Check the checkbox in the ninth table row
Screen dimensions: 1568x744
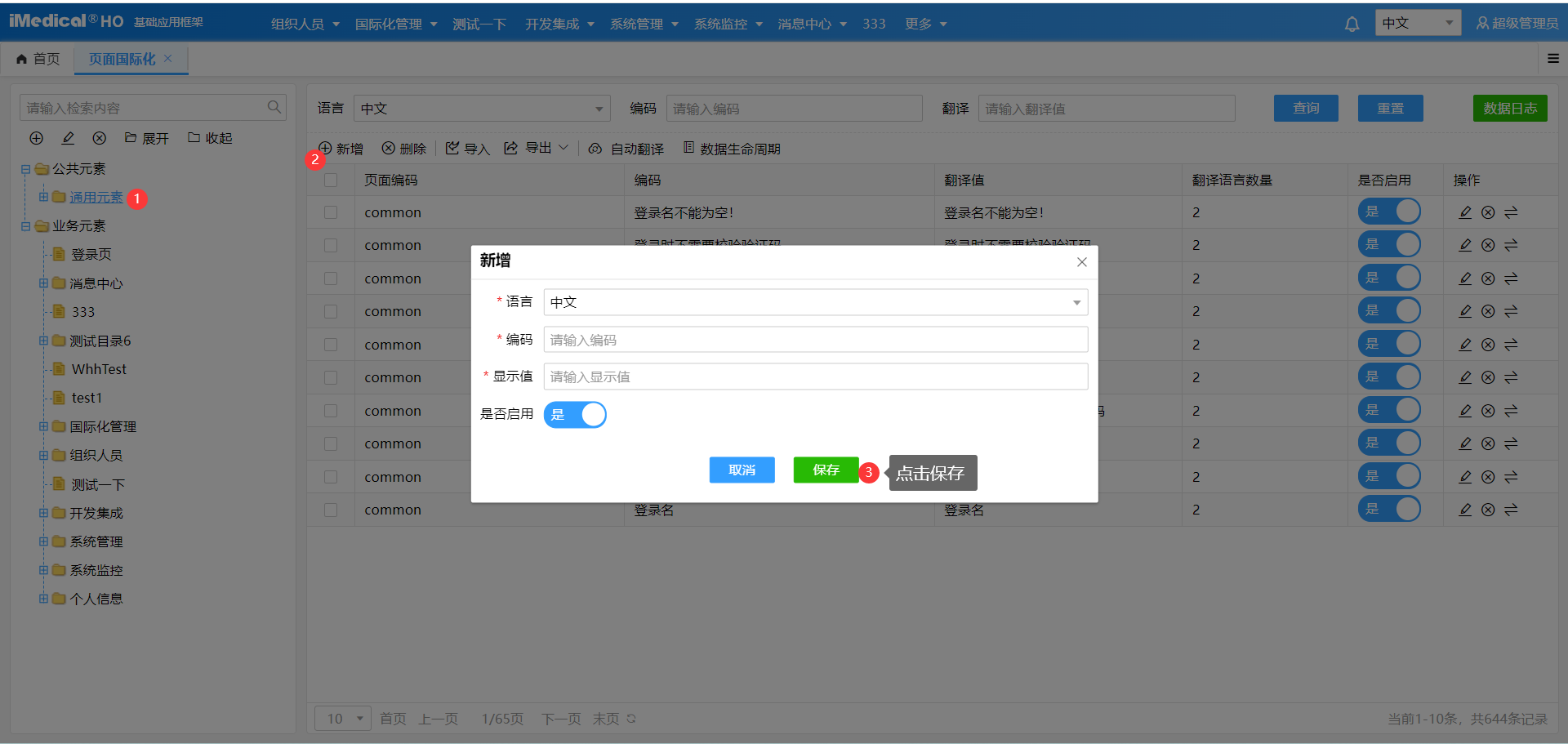331,477
